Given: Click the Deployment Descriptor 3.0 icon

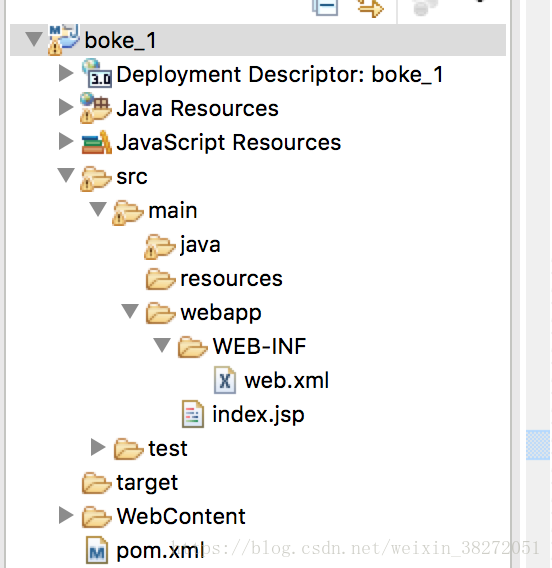Looking at the screenshot, I should 96,74.
